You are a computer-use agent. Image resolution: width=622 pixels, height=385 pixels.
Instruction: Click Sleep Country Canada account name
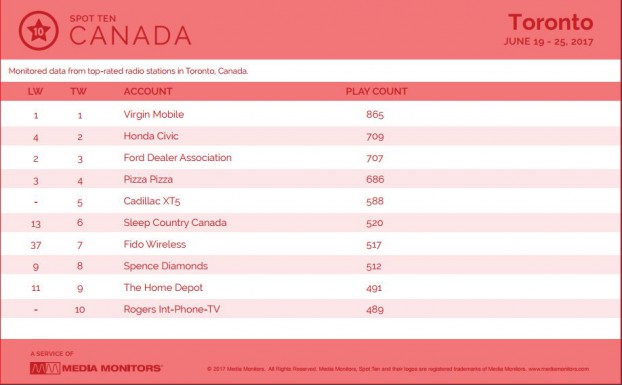(x=175, y=222)
